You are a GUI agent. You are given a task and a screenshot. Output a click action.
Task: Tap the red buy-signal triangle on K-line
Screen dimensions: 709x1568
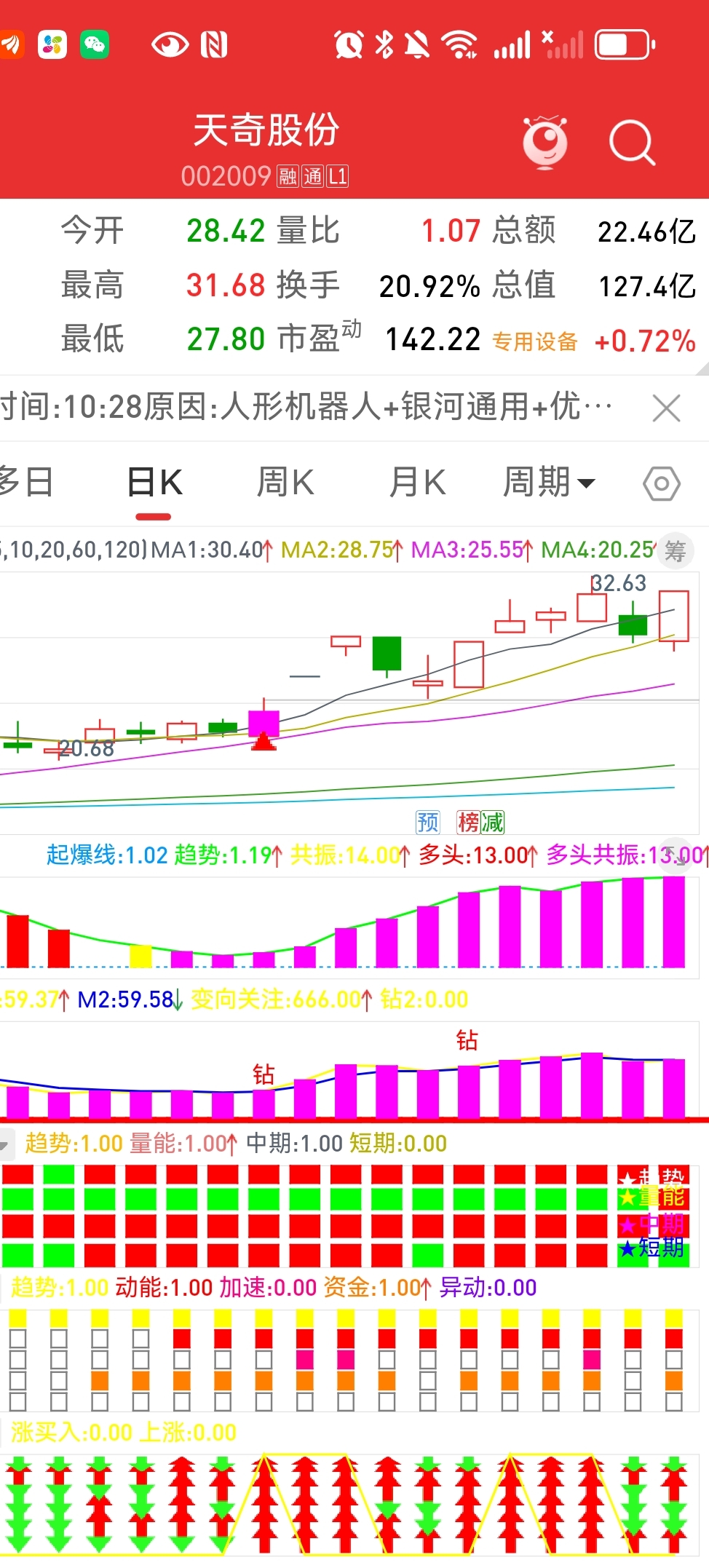(x=264, y=741)
